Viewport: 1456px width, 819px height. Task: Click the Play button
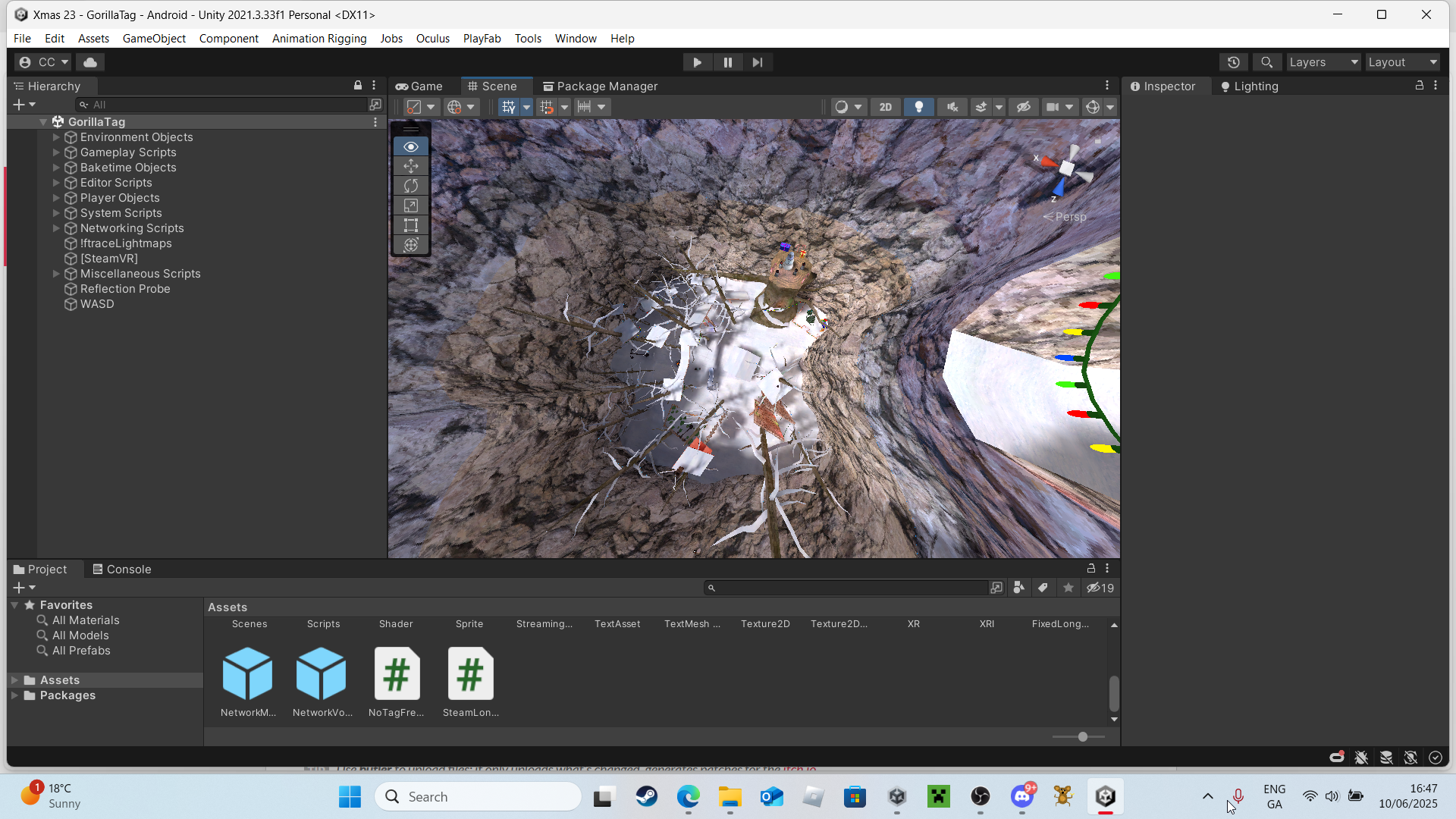coord(697,62)
